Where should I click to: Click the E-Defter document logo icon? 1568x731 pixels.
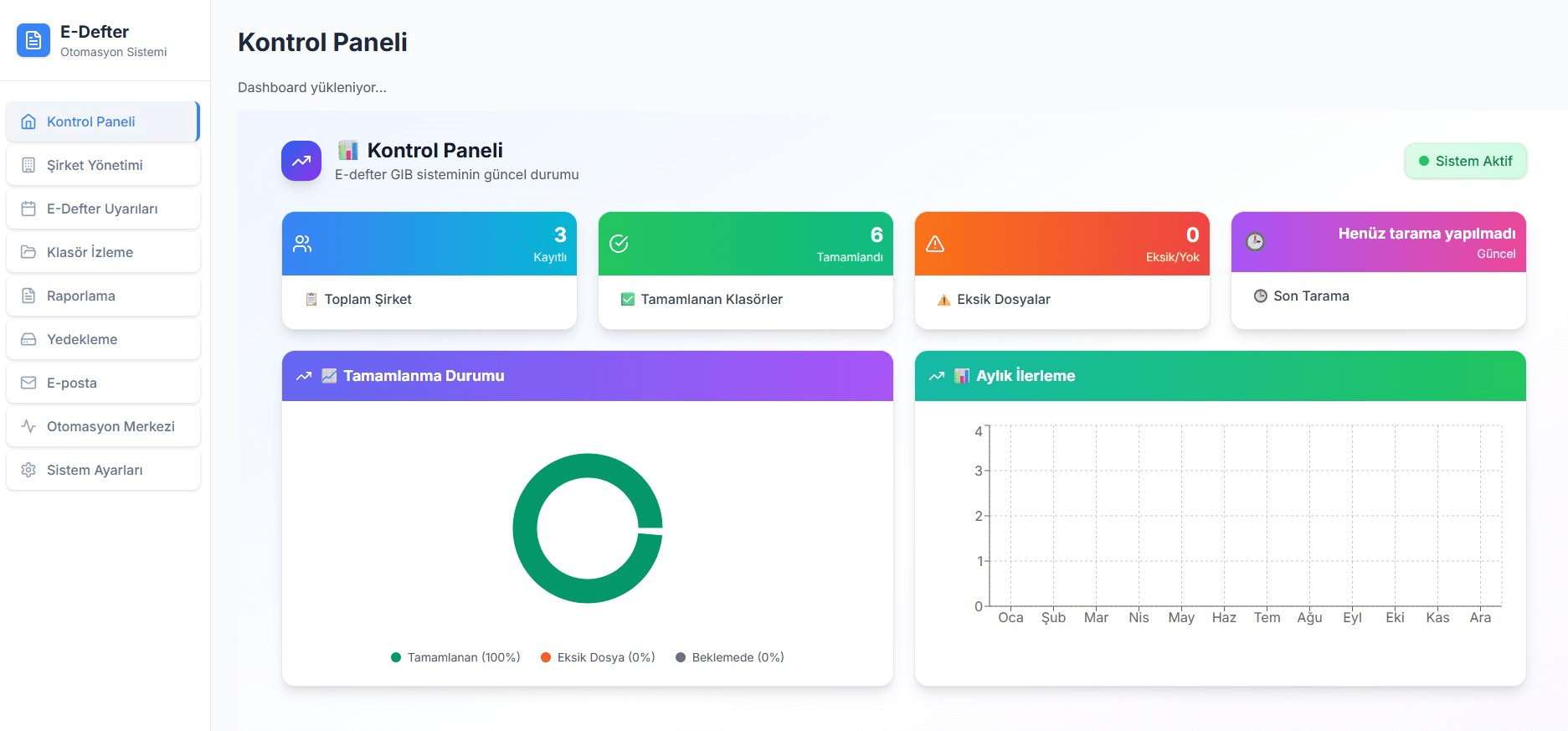click(x=33, y=40)
